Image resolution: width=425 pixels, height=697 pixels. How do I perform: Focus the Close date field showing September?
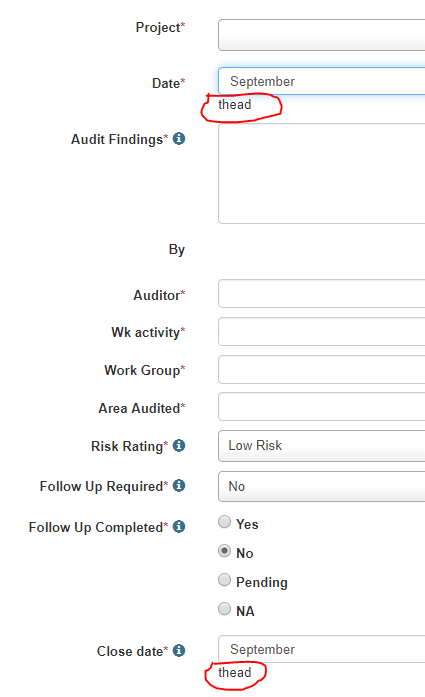(x=321, y=649)
